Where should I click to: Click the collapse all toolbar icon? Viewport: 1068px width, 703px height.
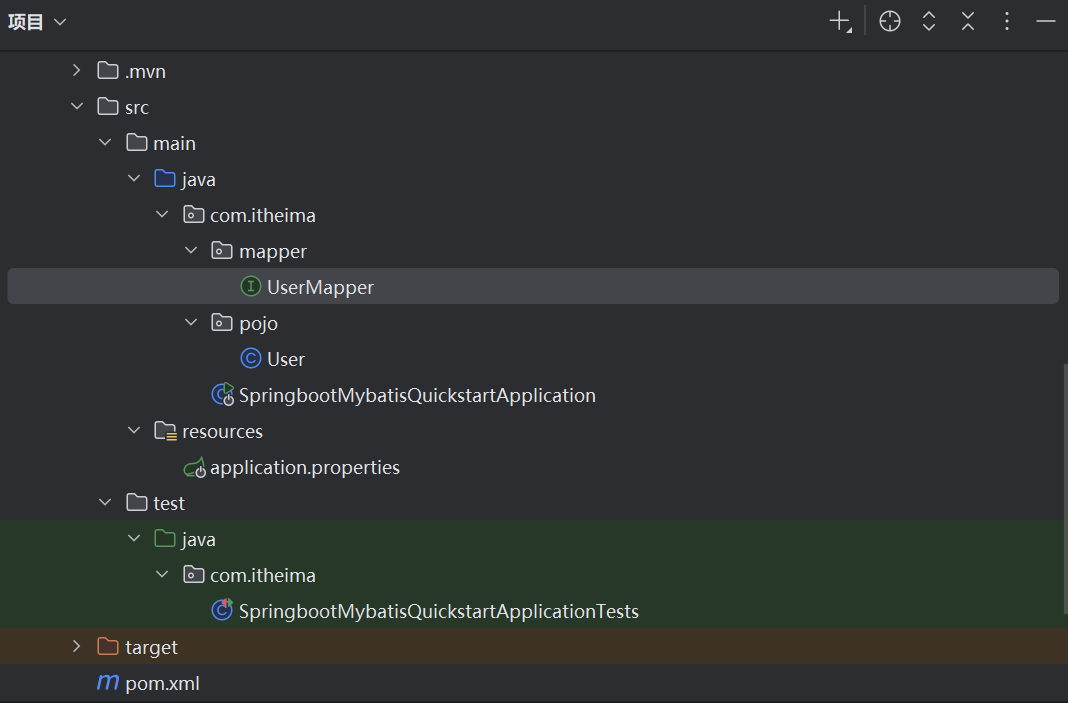pos(968,21)
